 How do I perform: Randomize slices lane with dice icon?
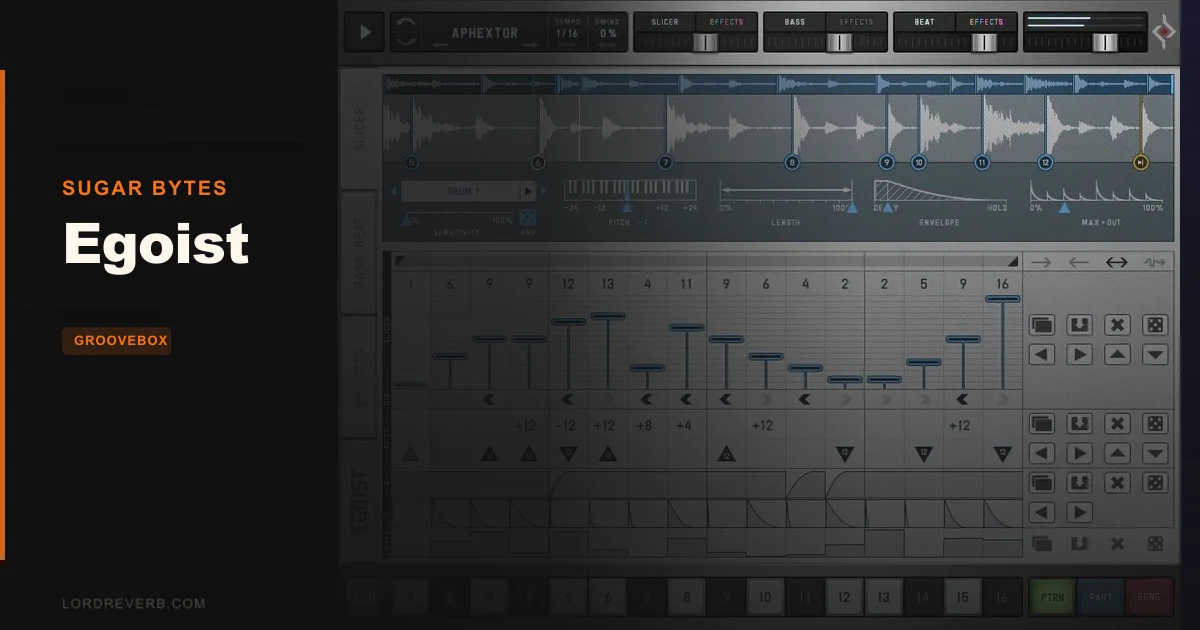1155,325
